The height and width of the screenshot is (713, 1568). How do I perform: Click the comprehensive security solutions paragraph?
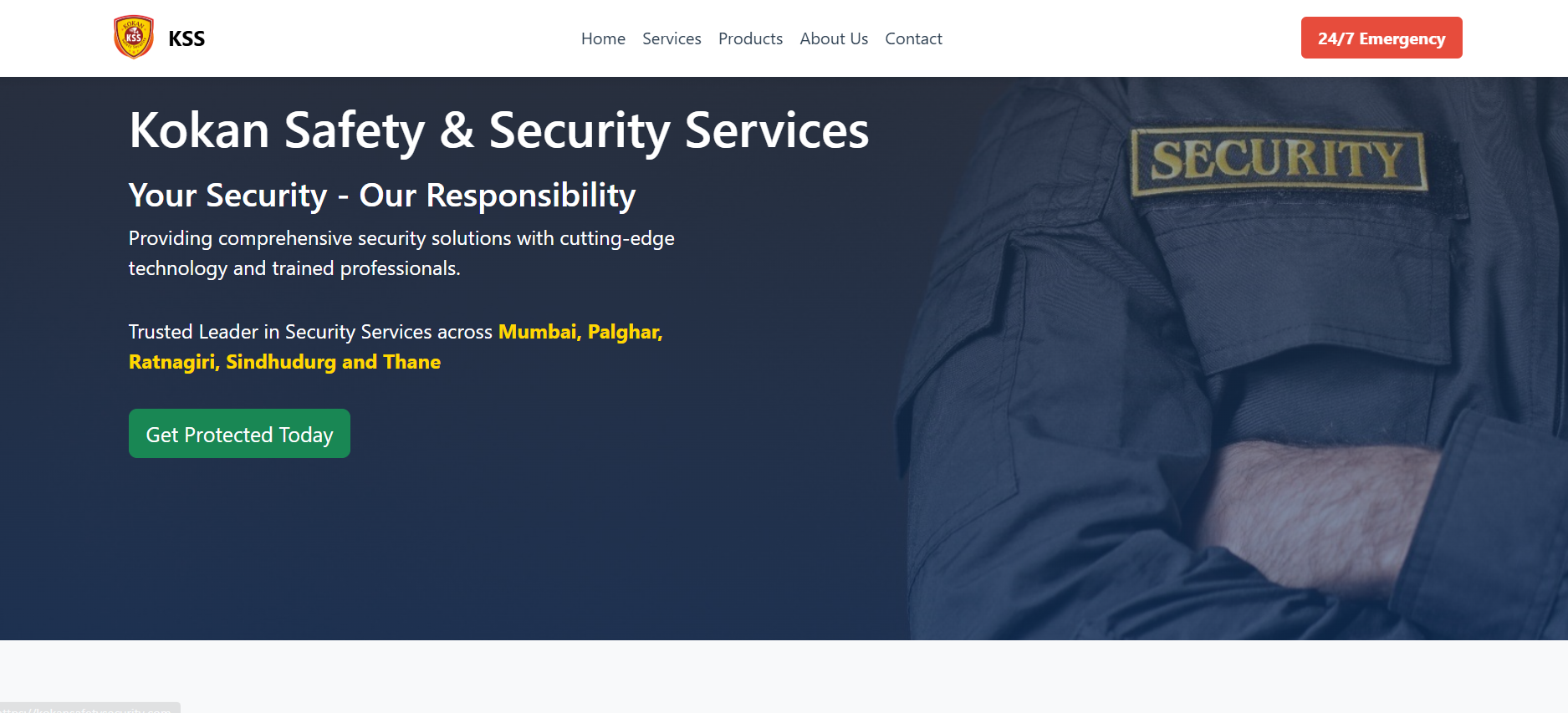click(401, 253)
